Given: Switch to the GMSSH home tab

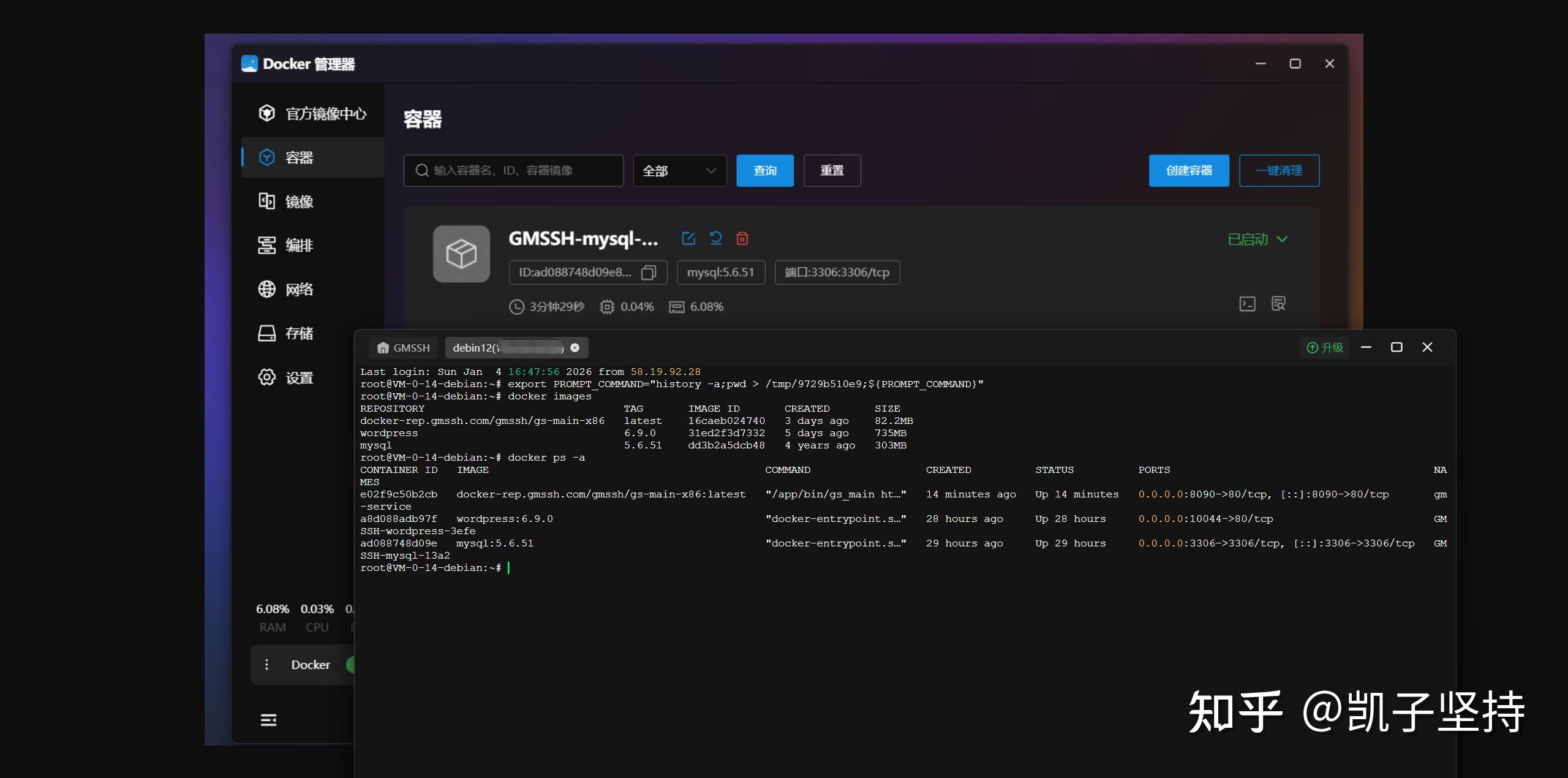Looking at the screenshot, I should (404, 348).
